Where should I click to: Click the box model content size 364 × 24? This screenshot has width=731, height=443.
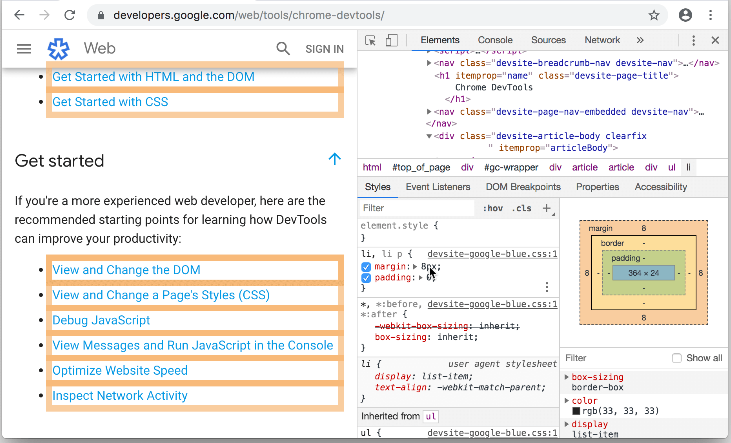[x=643, y=273]
